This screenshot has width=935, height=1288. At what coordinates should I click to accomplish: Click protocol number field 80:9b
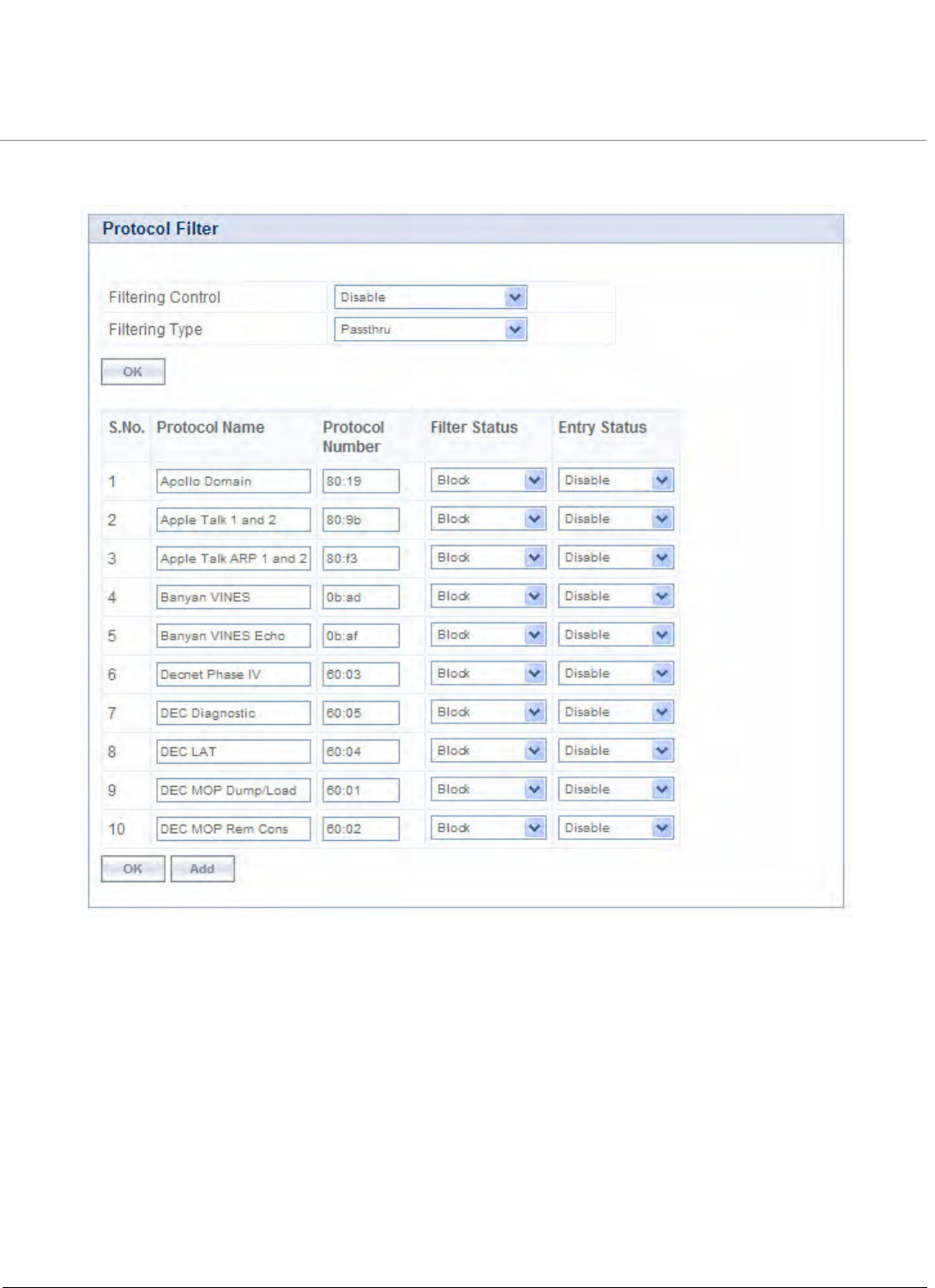pos(361,520)
